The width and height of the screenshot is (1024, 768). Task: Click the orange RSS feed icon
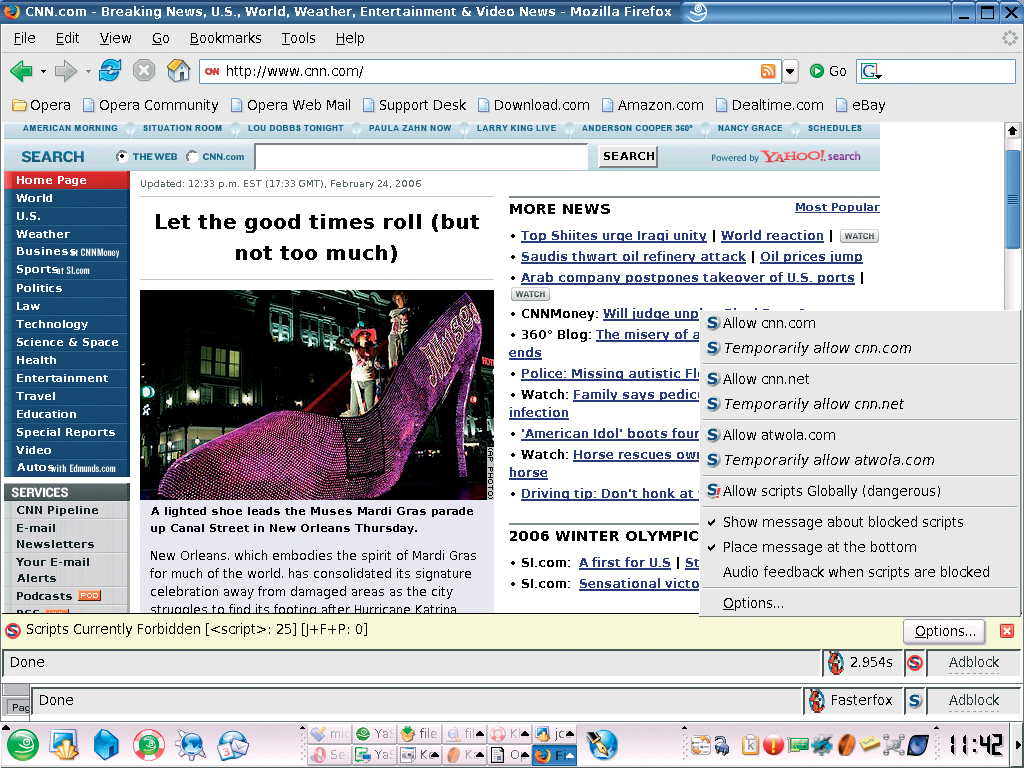click(x=768, y=71)
